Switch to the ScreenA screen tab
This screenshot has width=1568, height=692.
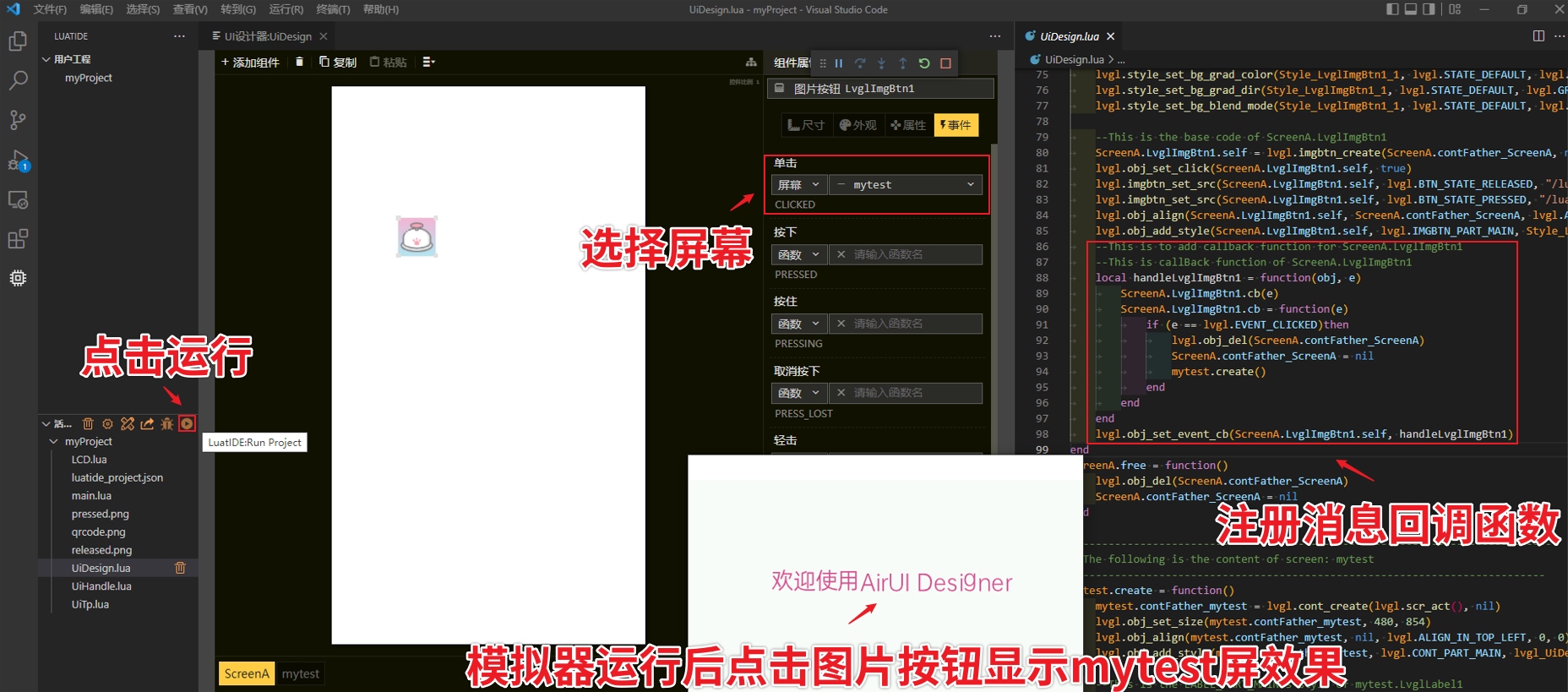point(247,673)
